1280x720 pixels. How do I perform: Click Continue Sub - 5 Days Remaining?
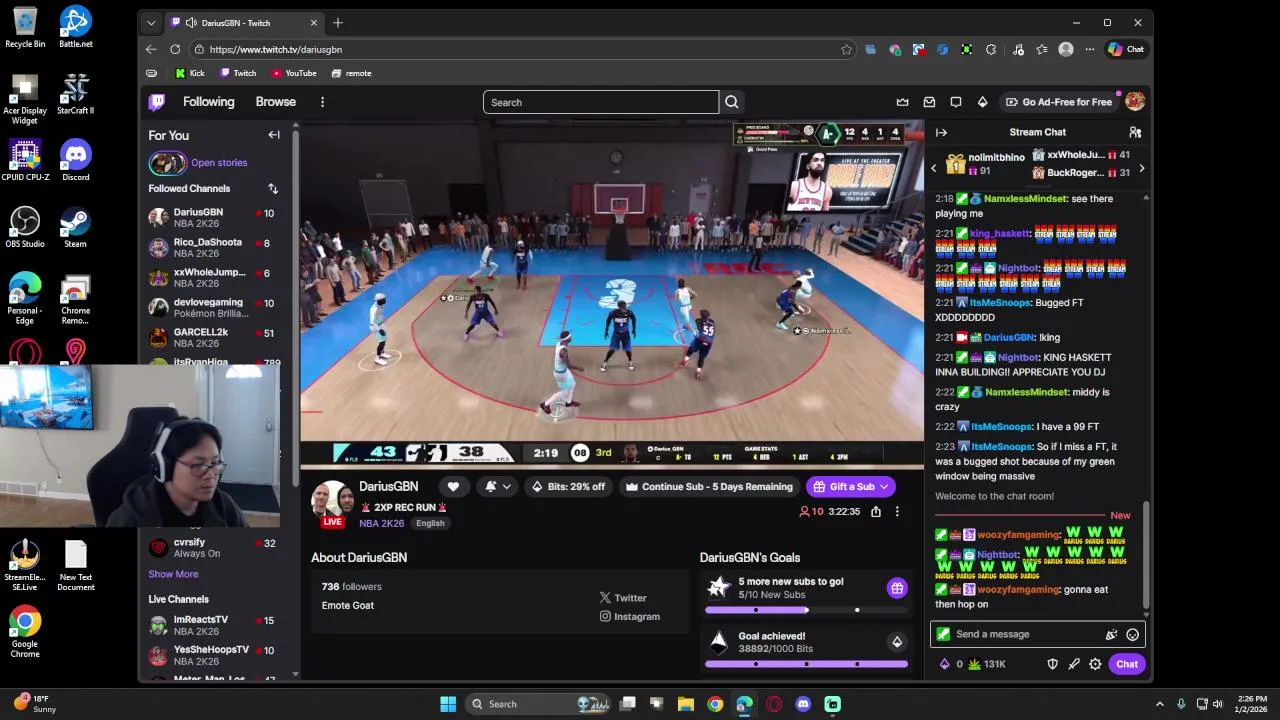pyautogui.click(x=709, y=486)
